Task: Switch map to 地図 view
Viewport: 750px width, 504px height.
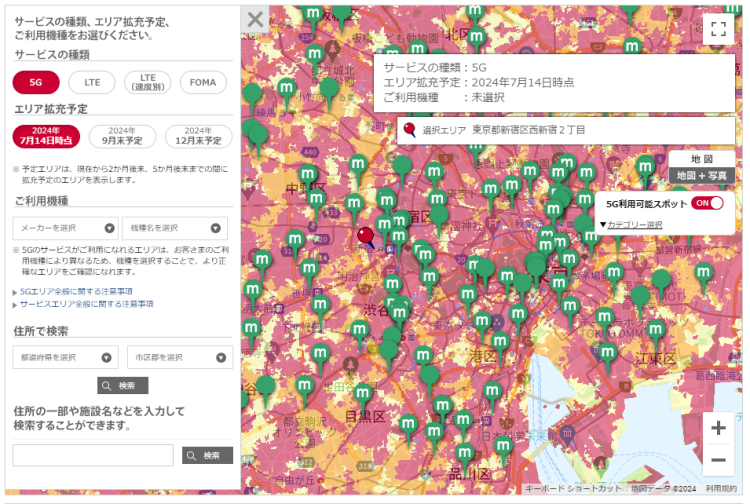Action: (702, 159)
